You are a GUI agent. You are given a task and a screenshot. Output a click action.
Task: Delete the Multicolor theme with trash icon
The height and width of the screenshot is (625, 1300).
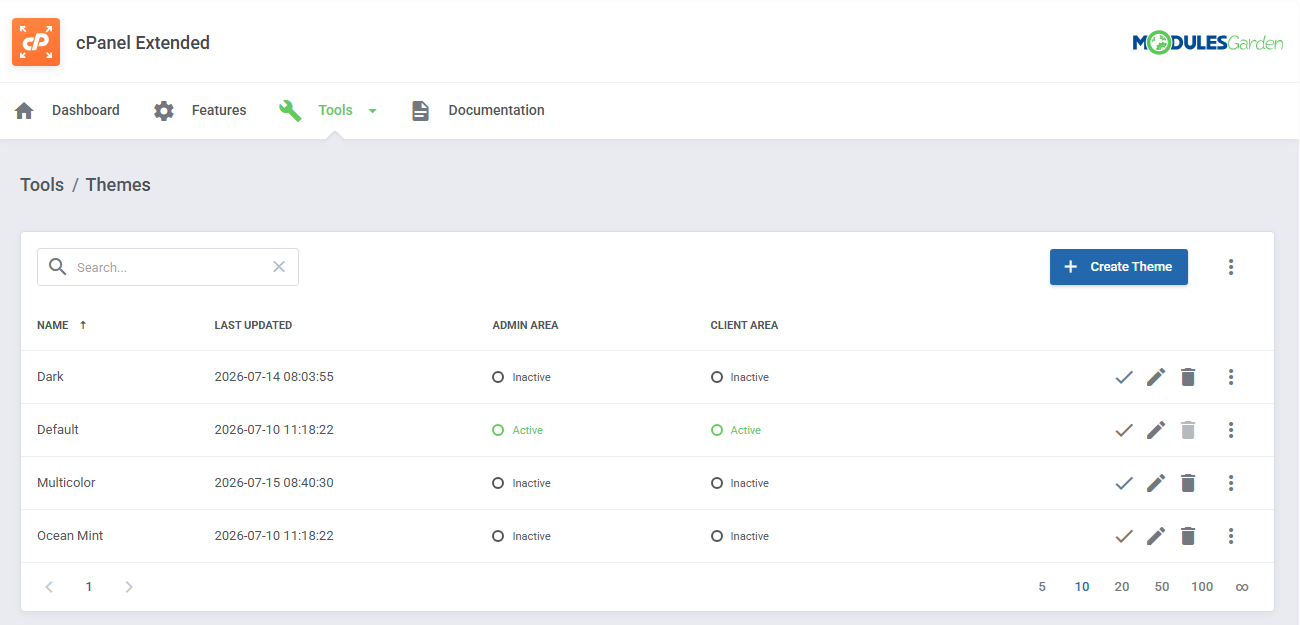click(x=1188, y=483)
